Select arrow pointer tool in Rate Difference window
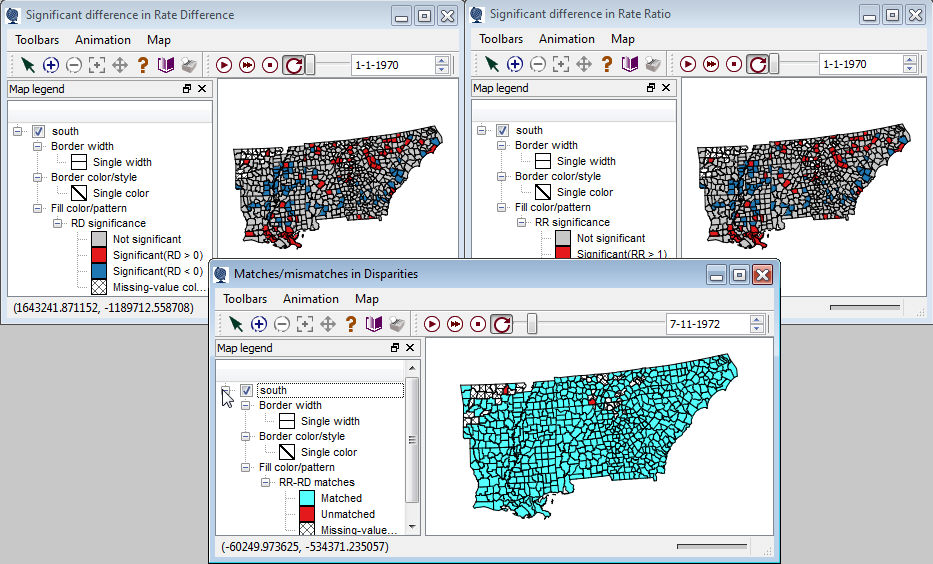 coord(27,65)
